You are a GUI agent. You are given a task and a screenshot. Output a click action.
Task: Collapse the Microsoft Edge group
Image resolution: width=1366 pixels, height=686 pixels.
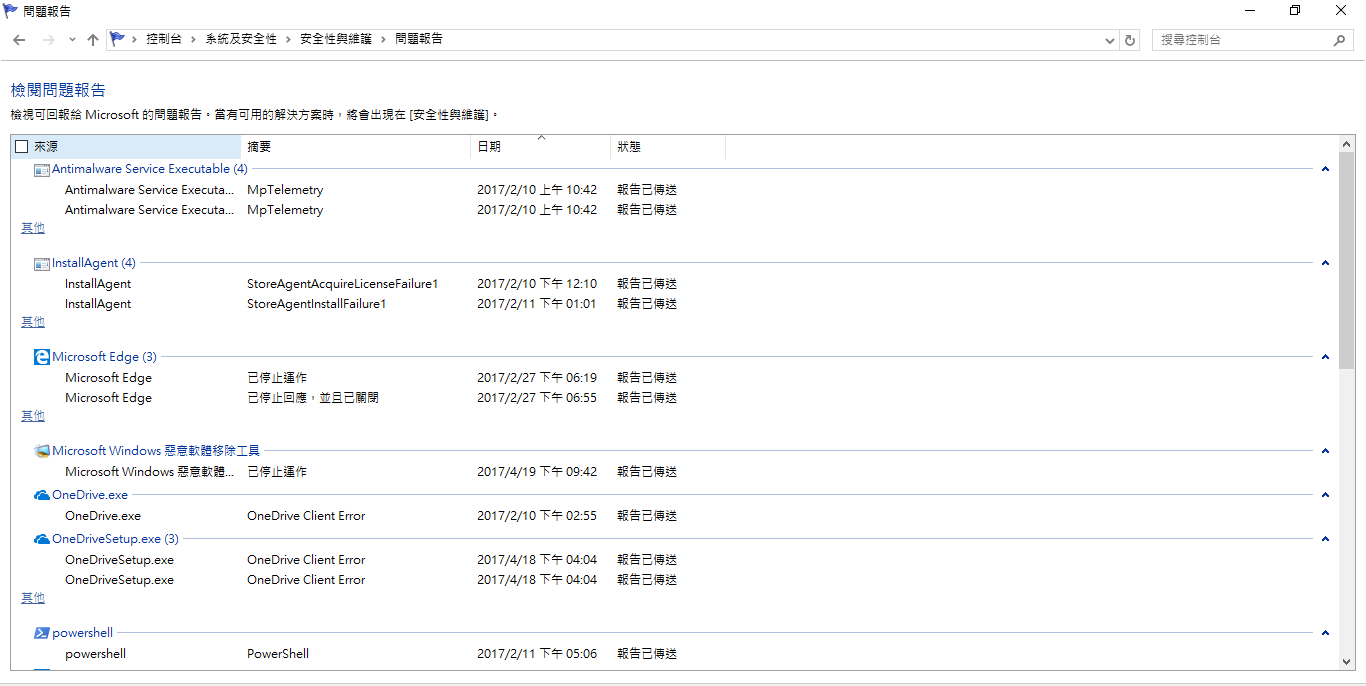pyautogui.click(x=1325, y=357)
